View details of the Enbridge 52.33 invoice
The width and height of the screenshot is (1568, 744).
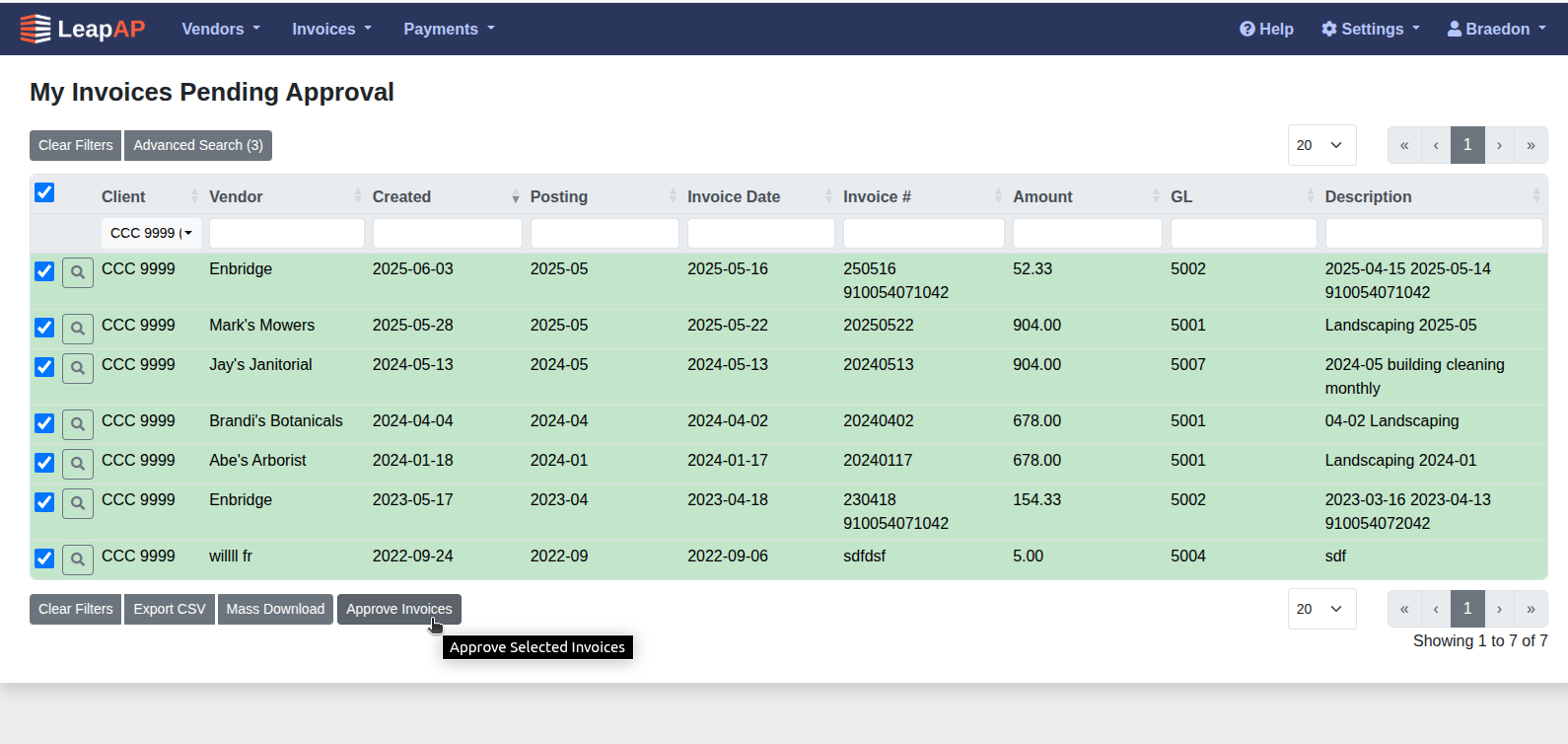(x=78, y=272)
